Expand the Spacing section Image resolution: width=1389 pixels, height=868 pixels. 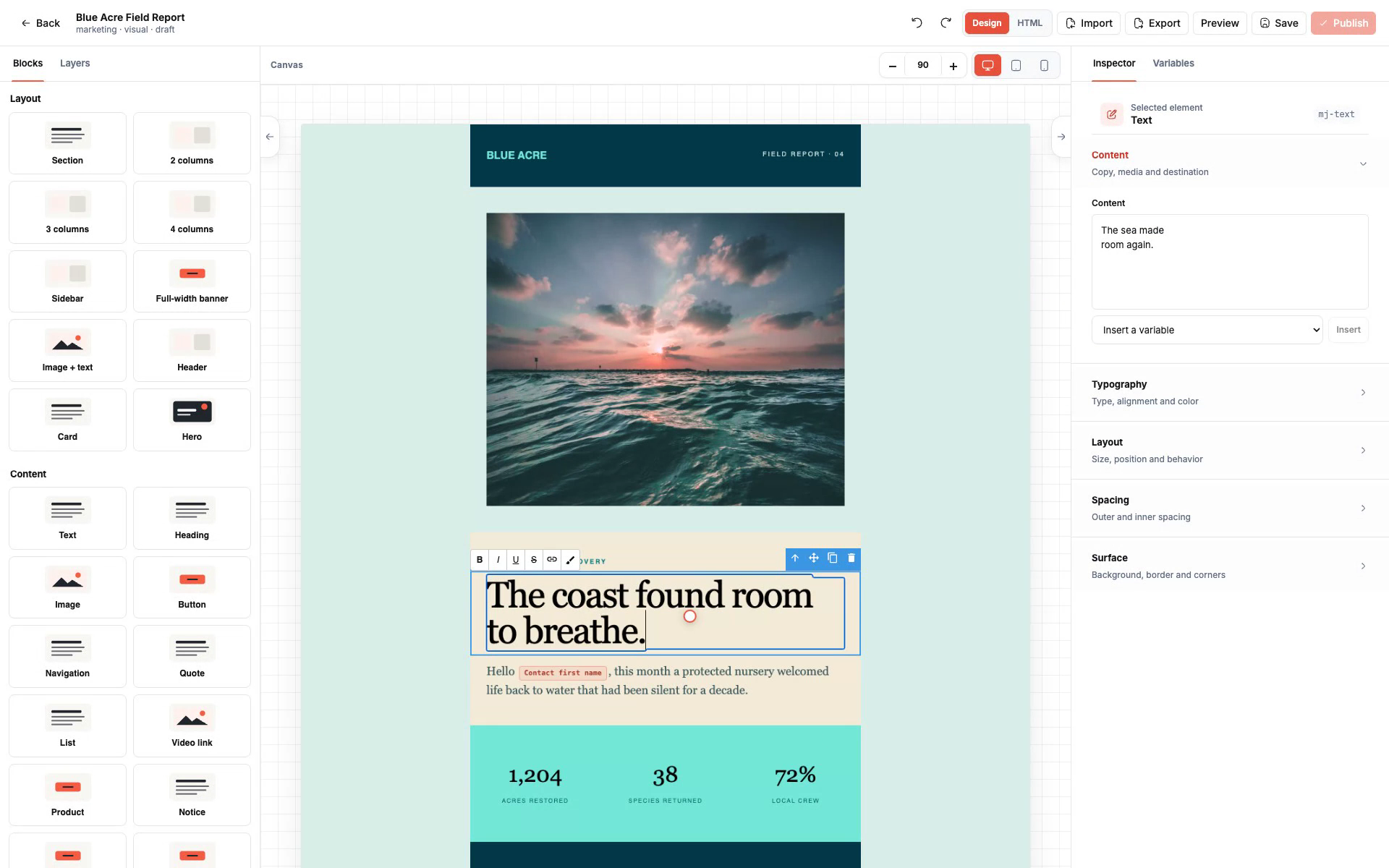point(1230,509)
